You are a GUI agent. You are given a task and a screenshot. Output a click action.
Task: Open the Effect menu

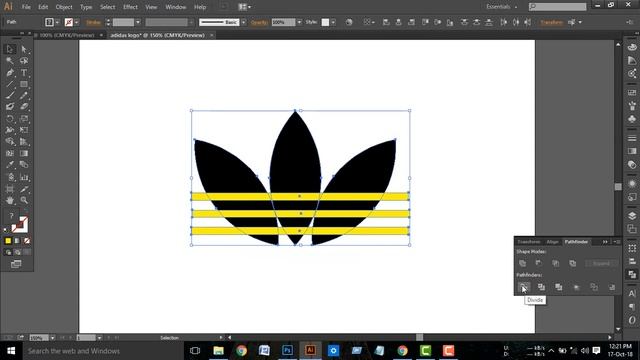[130, 7]
